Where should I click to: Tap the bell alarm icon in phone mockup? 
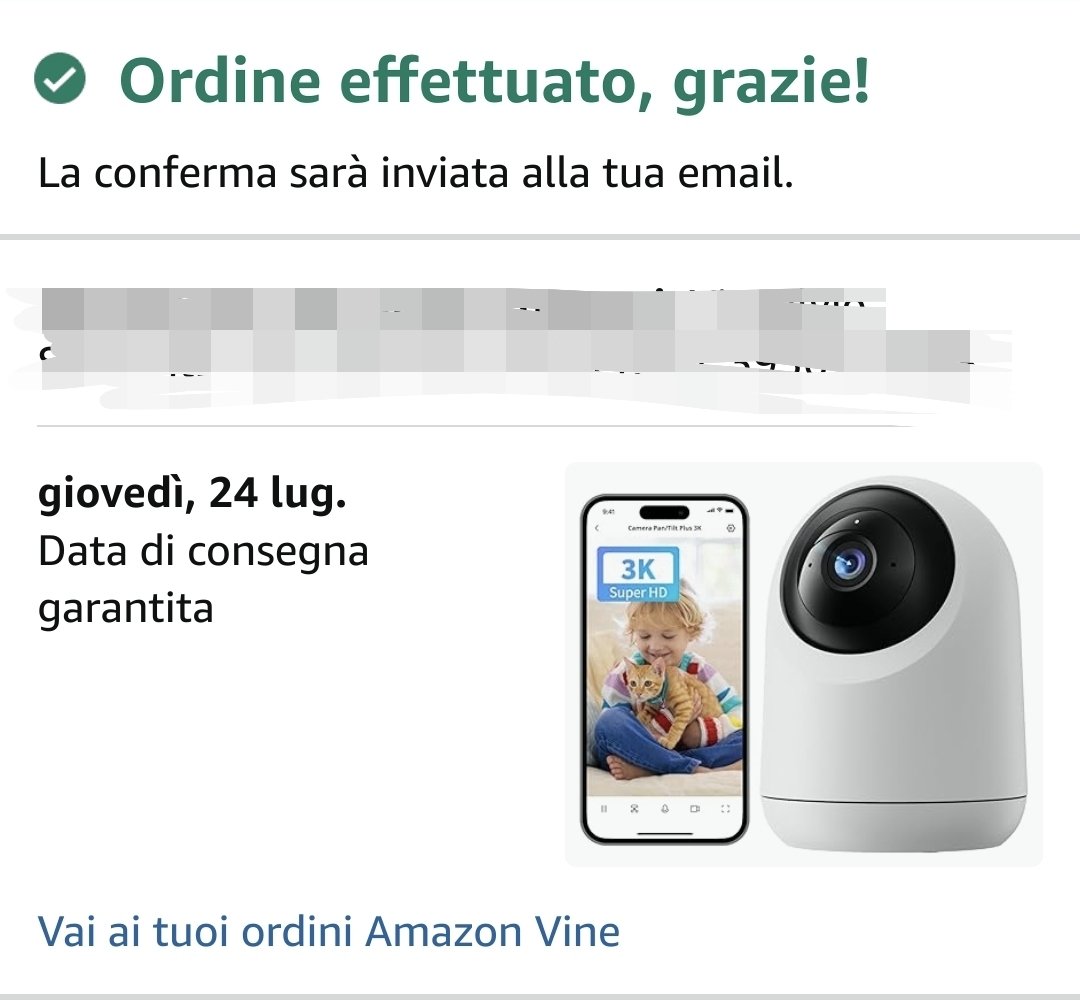(x=665, y=808)
